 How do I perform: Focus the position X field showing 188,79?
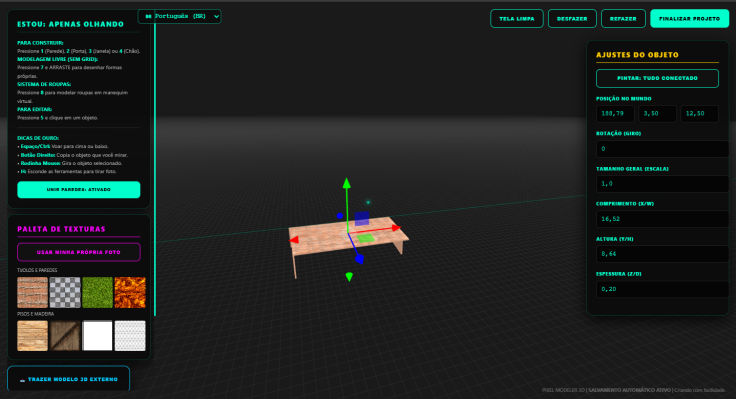point(615,114)
